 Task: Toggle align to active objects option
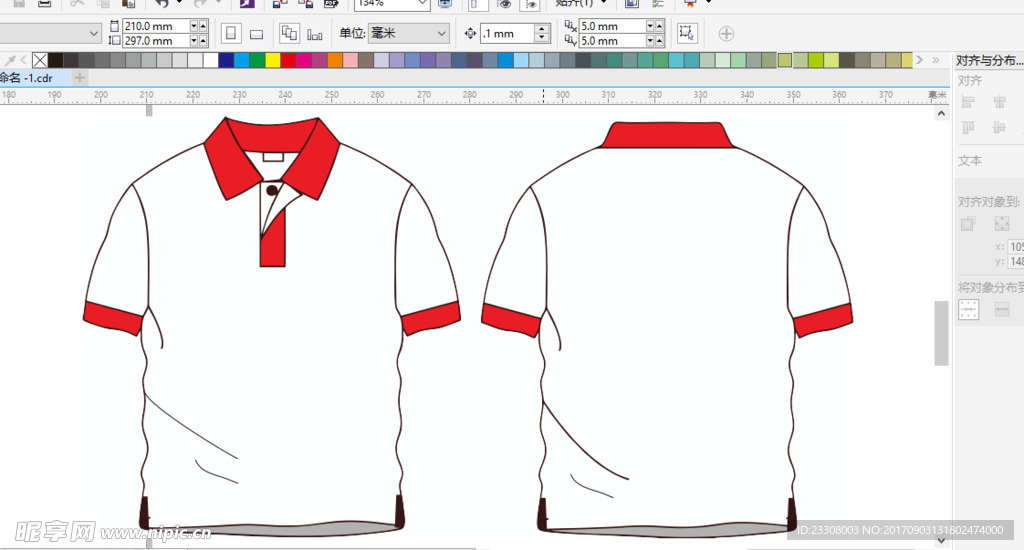point(968,225)
